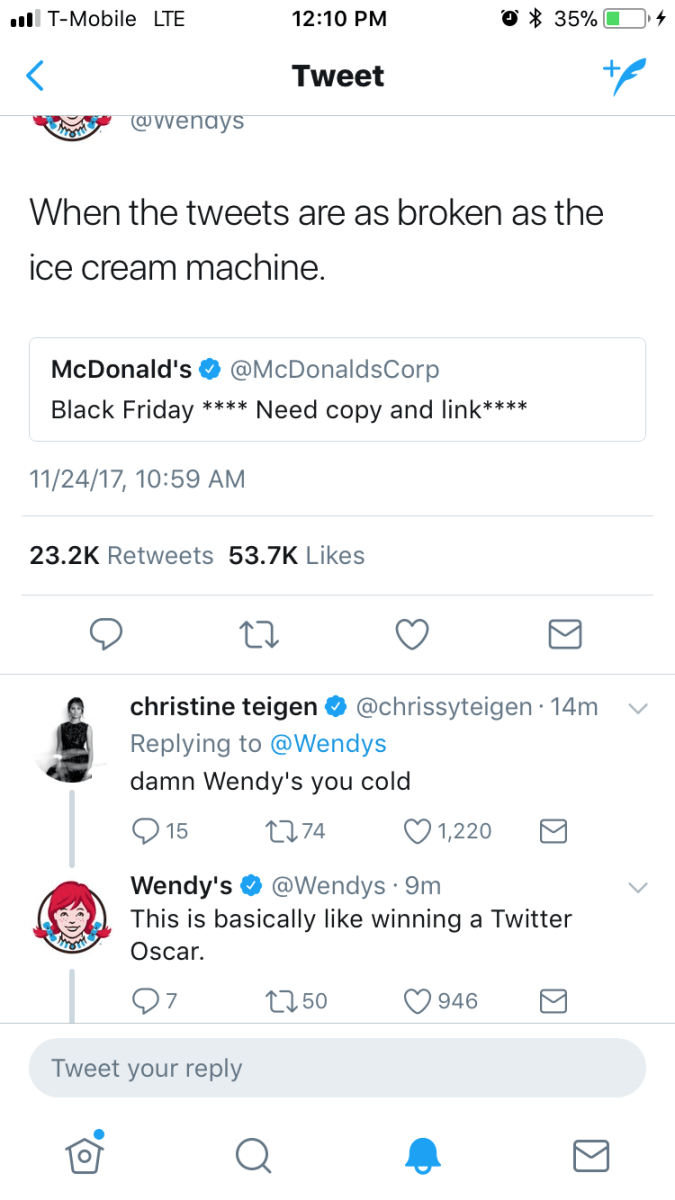Tap the Tweet your reply field

coord(337,1068)
